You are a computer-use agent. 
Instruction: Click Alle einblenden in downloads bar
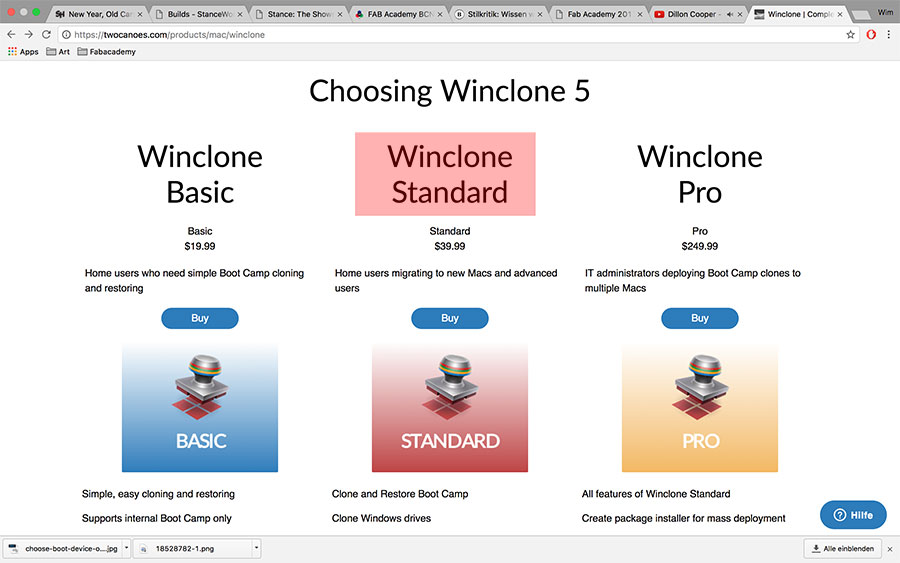point(842,549)
